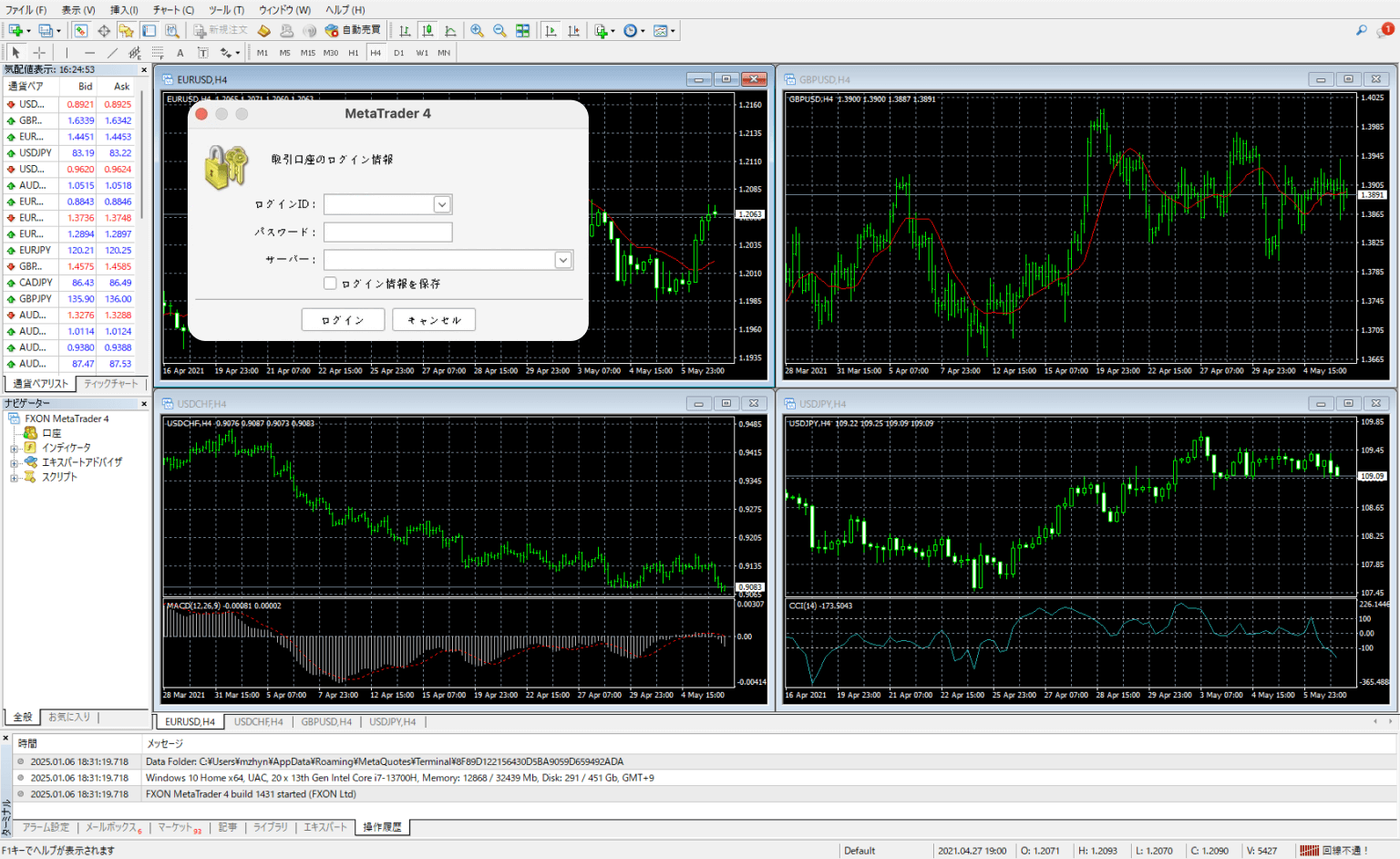Select the USDJPY row in Market Watch
The image size is (1400, 859).
pyautogui.click(x=69, y=153)
